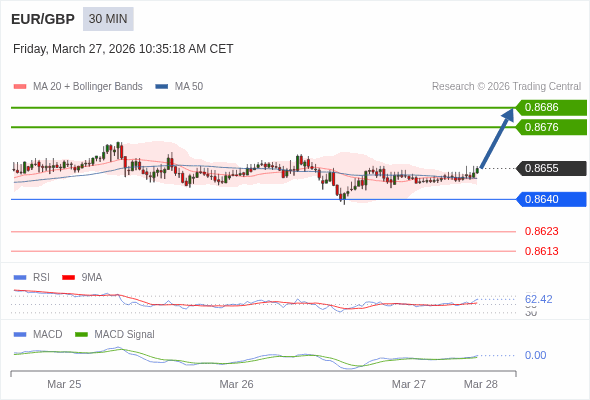Click the 0.8640 pivot price tag
The width and height of the screenshot is (590, 400).
coord(551,199)
